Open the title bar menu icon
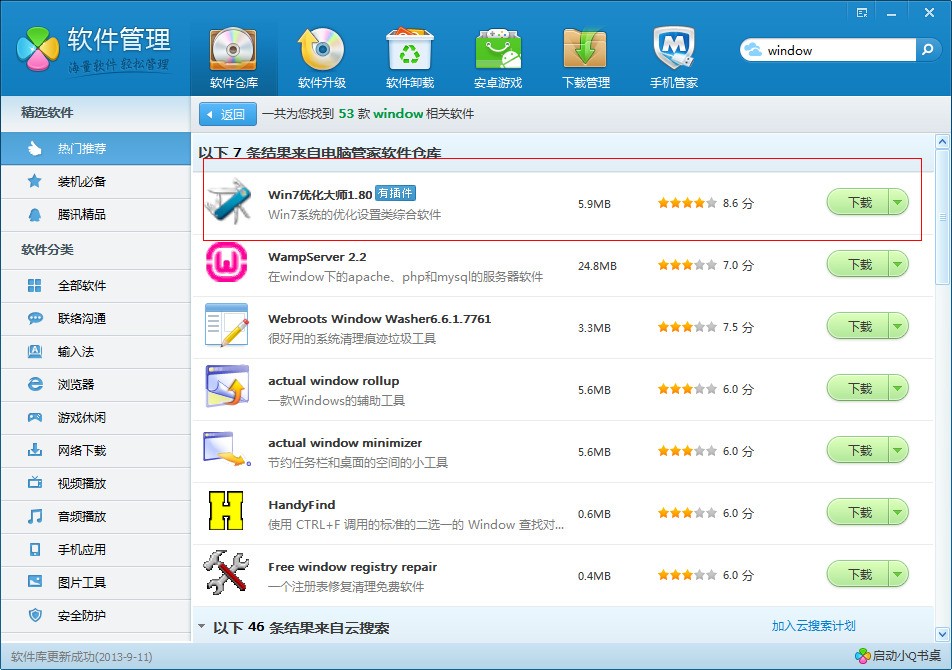This screenshot has width=952, height=670. click(x=862, y=13)
